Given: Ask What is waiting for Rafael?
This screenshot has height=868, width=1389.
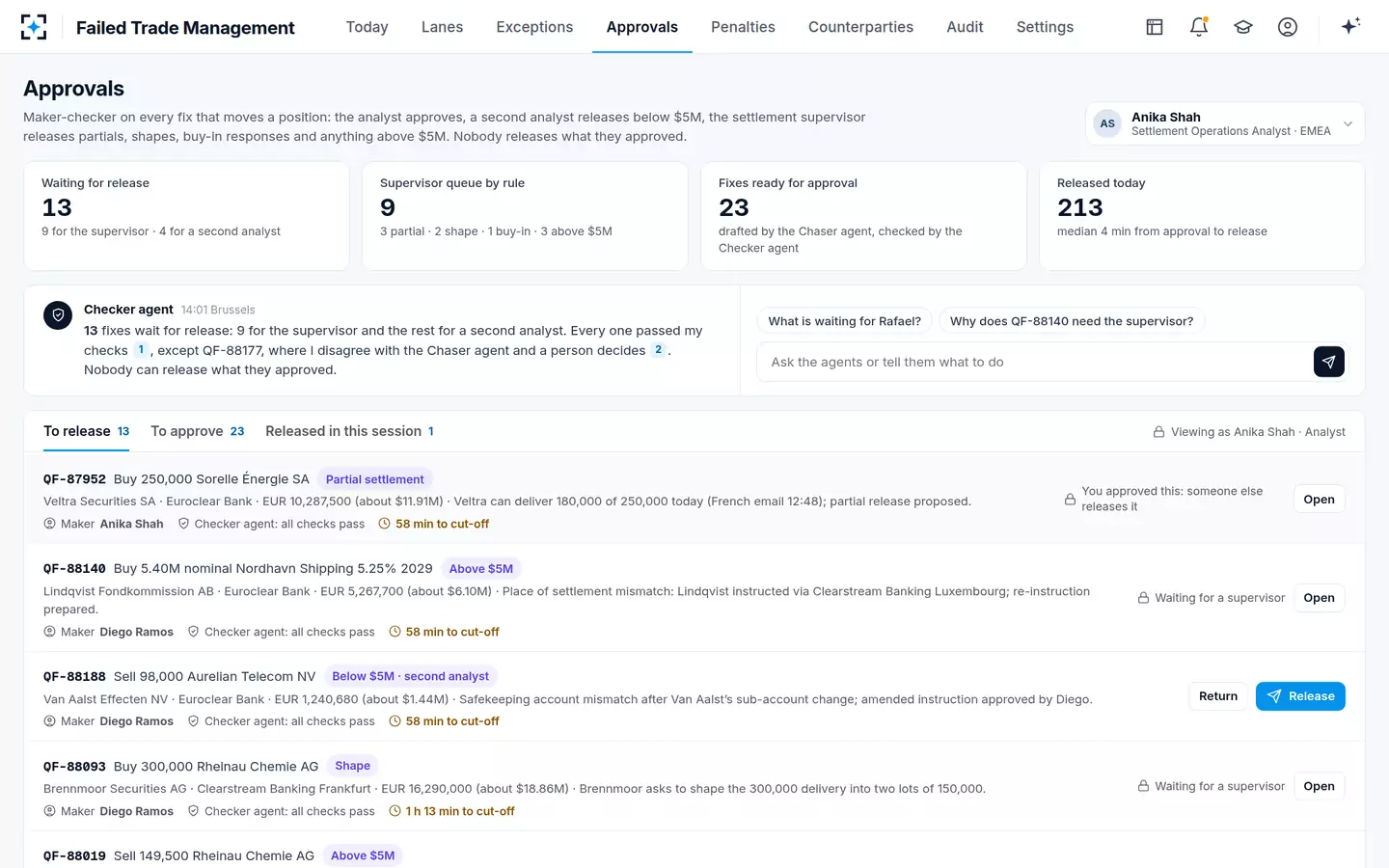Looking at the screenshot, I should [844, 321].
